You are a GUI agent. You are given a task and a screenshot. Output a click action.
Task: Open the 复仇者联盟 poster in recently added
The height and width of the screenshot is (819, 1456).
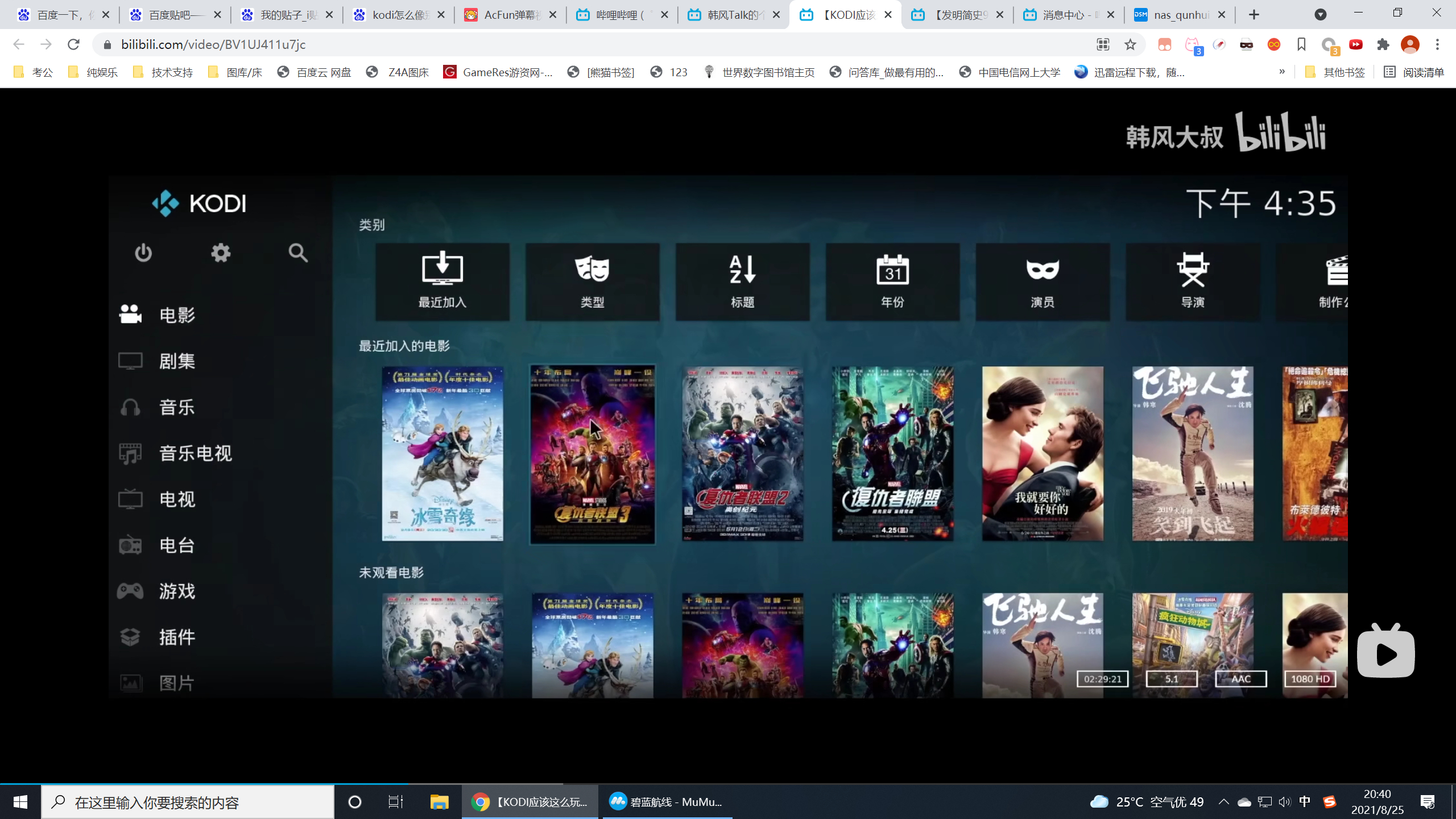(893, 454)
